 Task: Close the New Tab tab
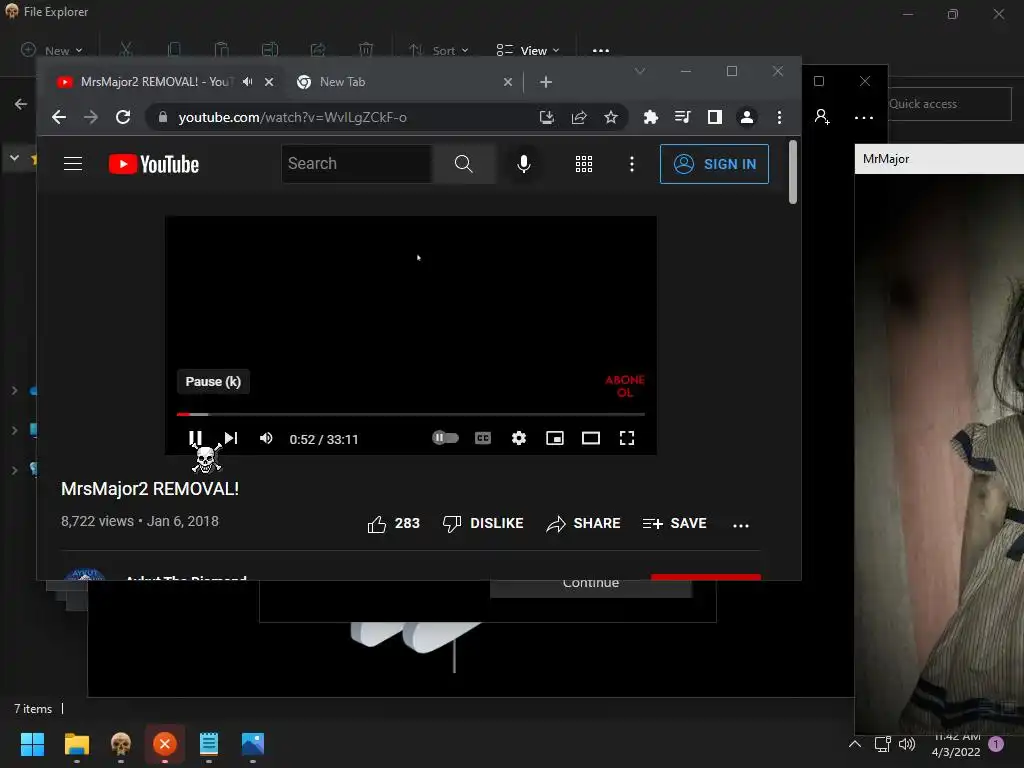[x=508, y=82]
